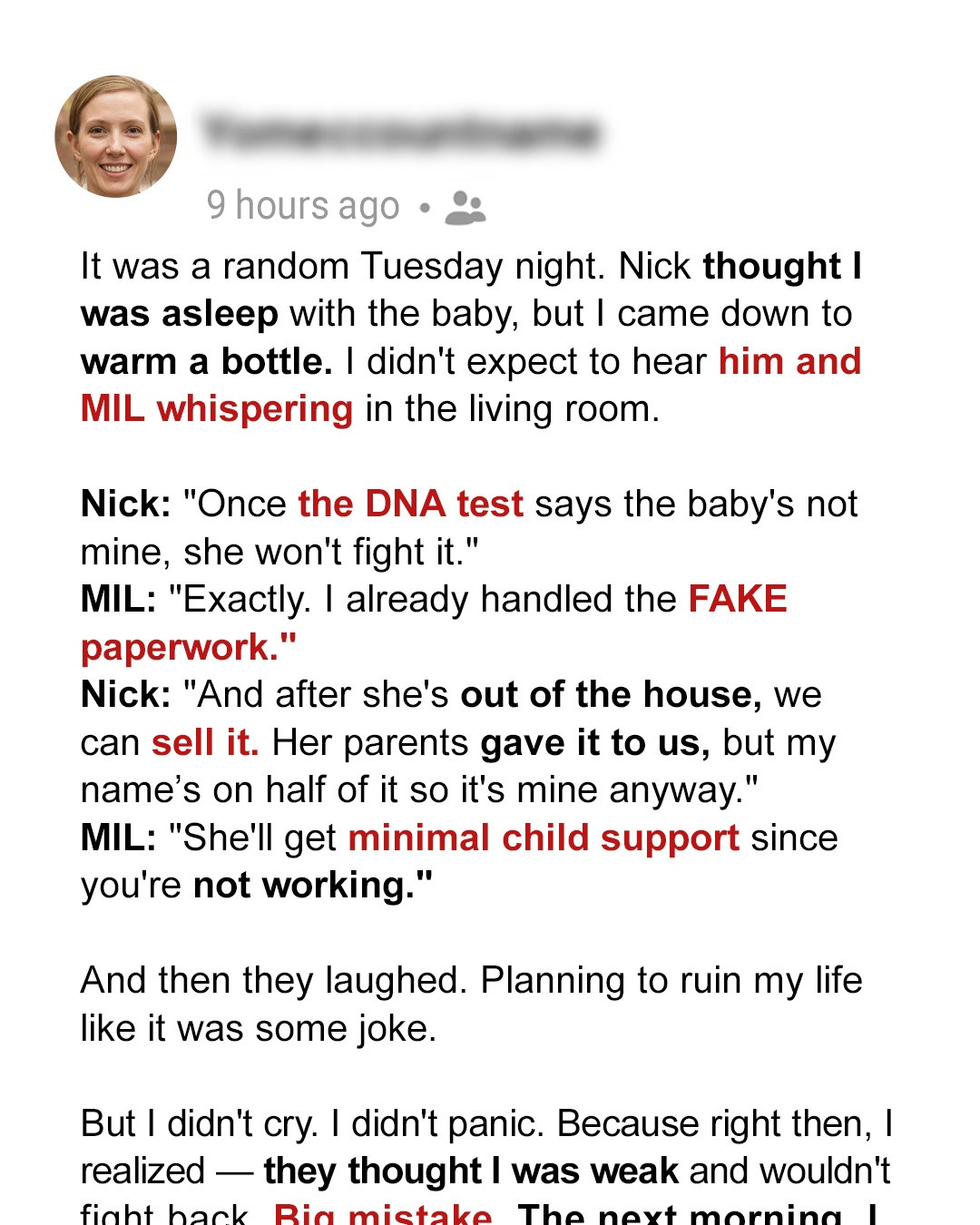Click the "9 hours ago" timestamp

303,206
